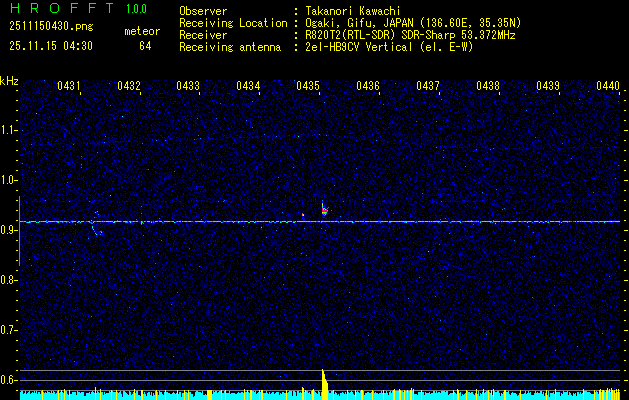Click the 1.0 kHz axis label
Viewport: 629px width, 400px height.
point(8,180)
